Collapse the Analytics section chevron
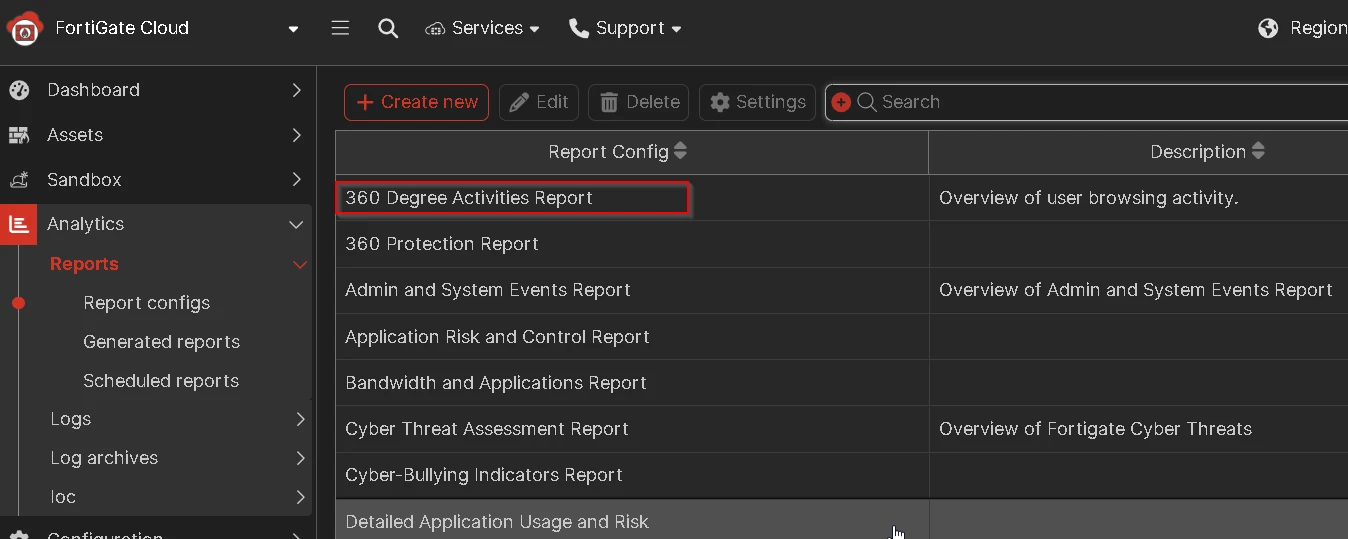Image resolution: width=1348 pixels, height=539 pixels. (x=296, y=225)
